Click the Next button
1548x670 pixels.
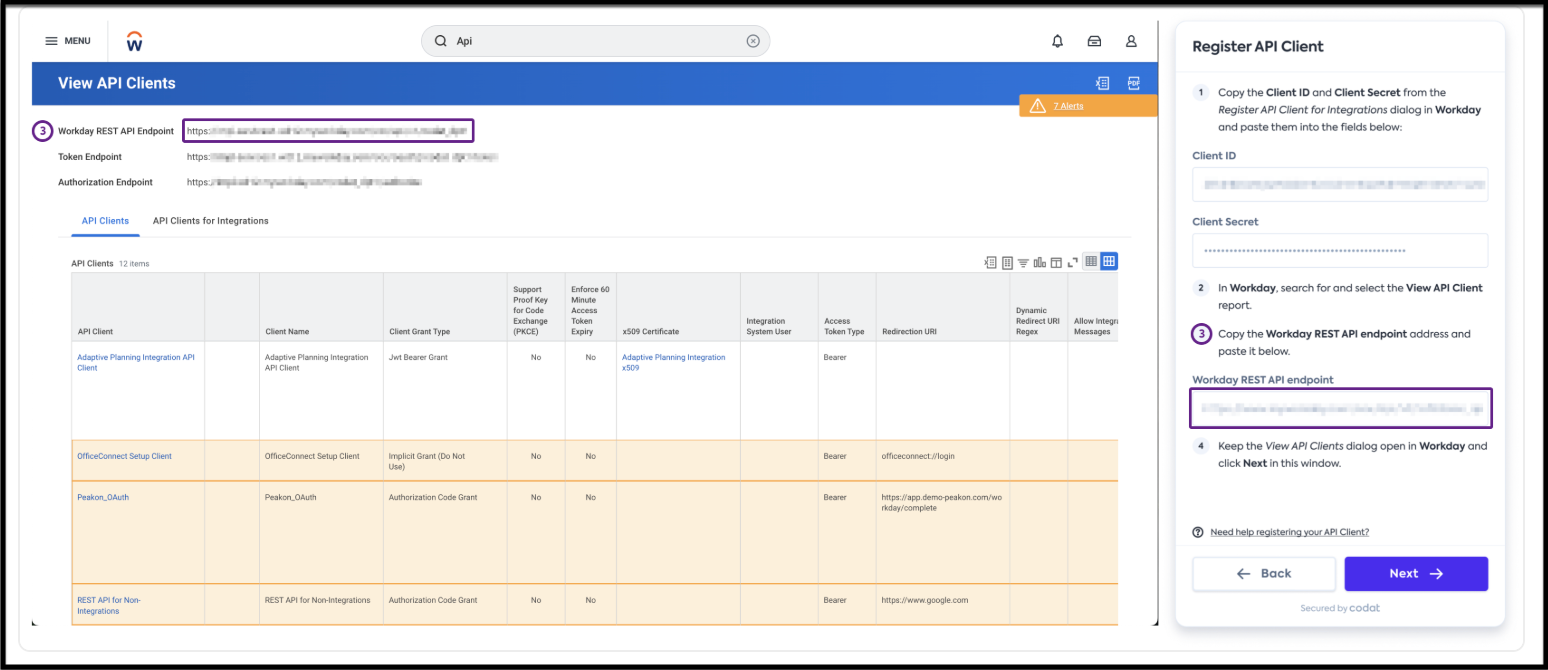click(1416, 574)
